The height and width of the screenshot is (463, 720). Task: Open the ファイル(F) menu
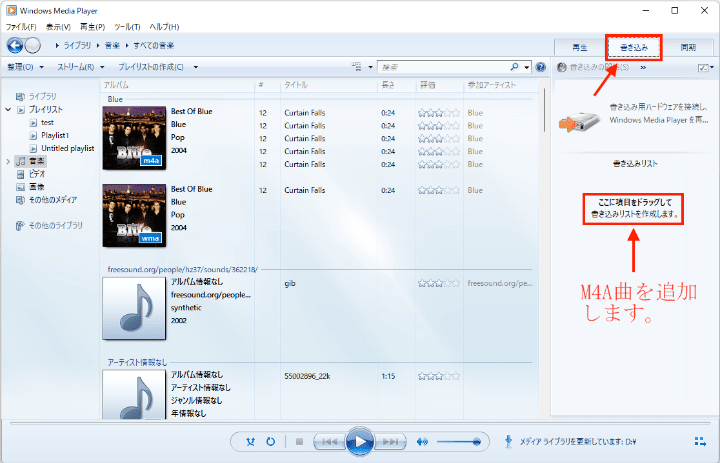[21, 27]
